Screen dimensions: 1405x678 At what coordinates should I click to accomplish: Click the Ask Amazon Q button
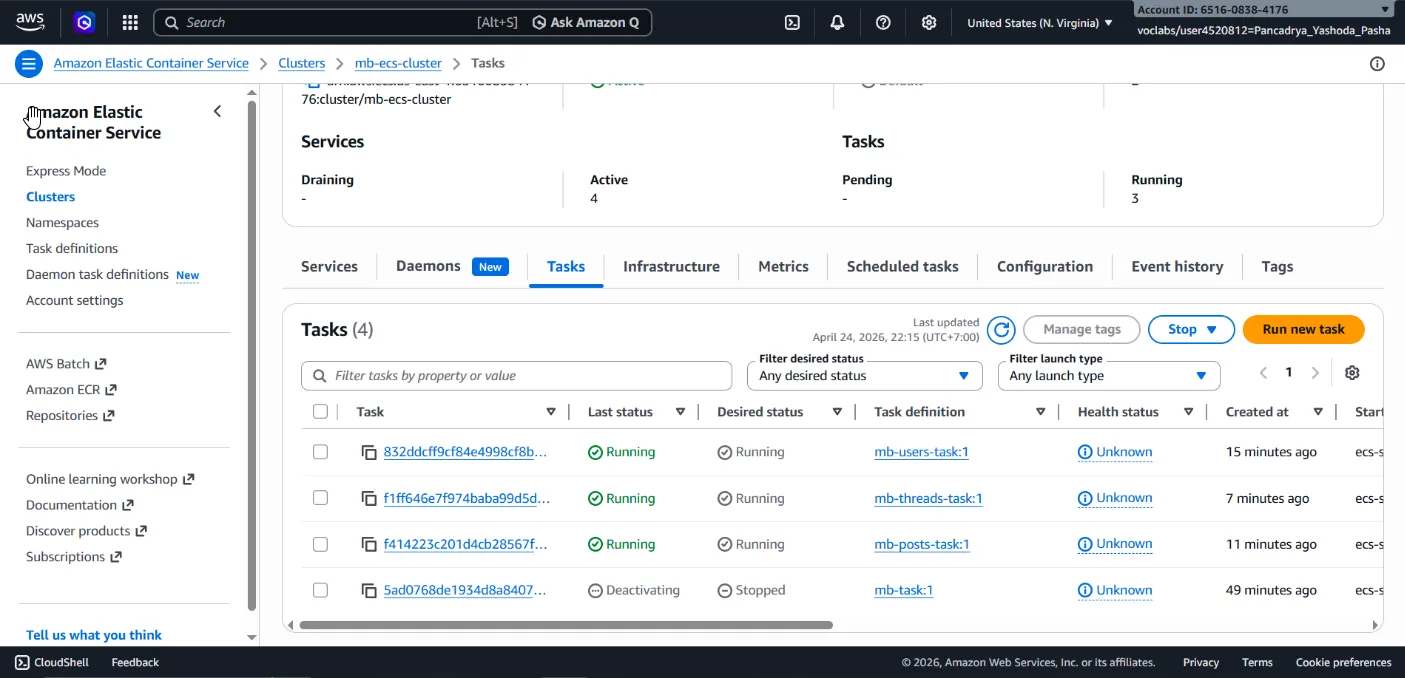(x=586, y=22)
